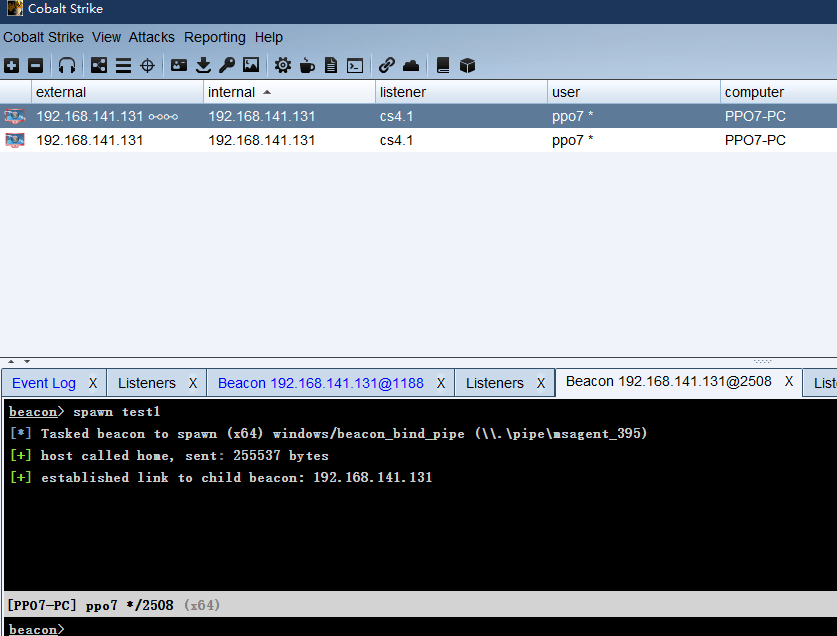Open the Screenshots picture icon
The height and width of the screenshot is (636, 837).
[251, 65]
